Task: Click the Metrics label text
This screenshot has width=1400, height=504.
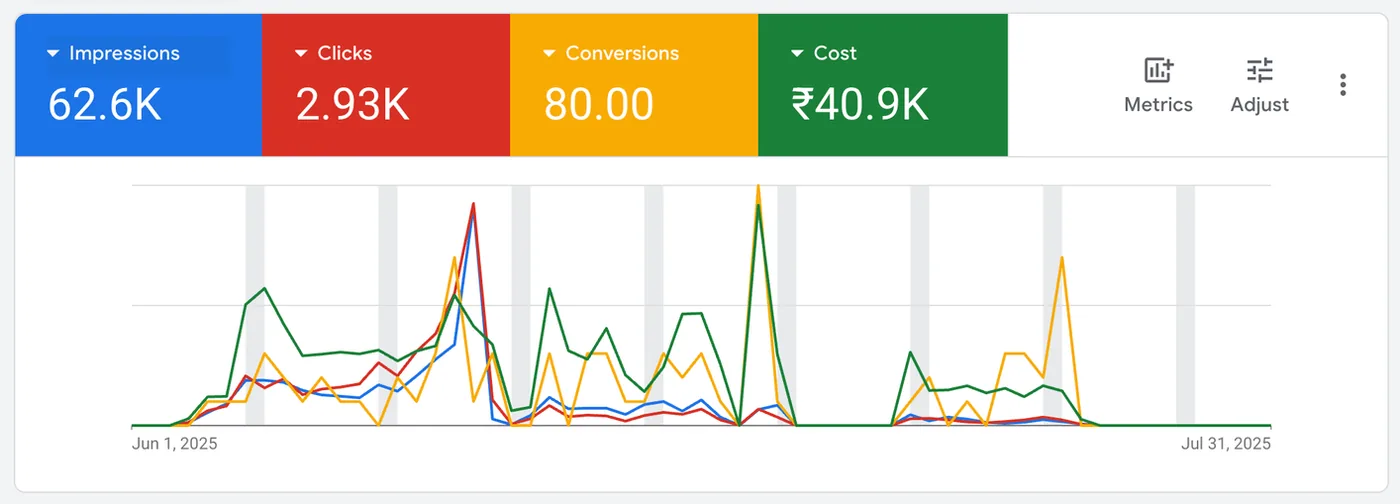Action: (x=1159, y=105)
